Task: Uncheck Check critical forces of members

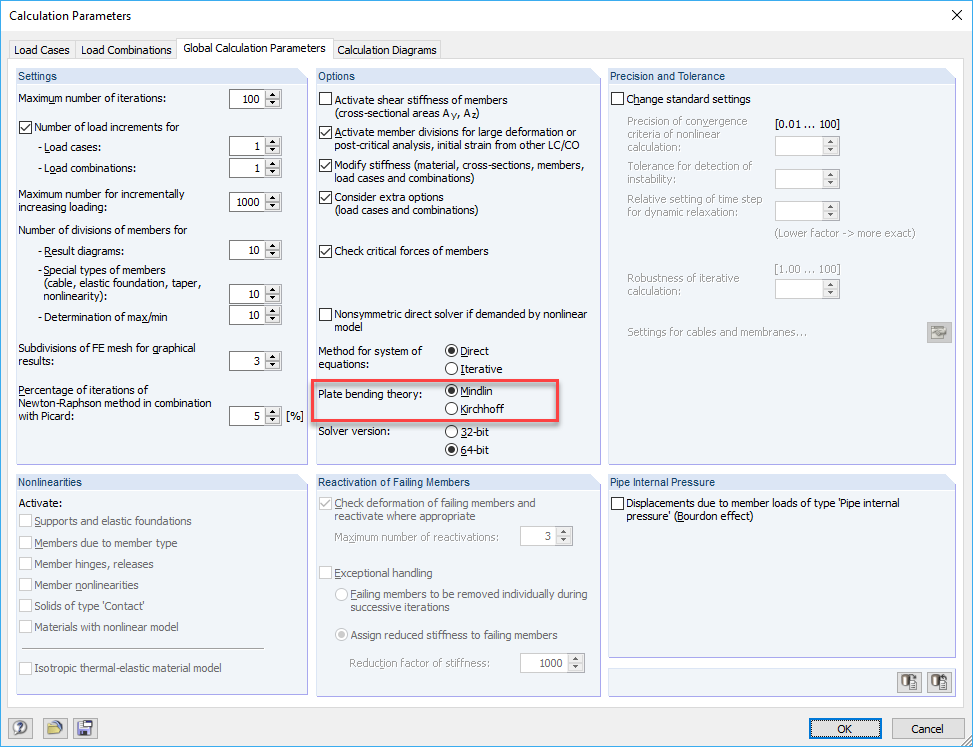Action: tap(325, 251)
